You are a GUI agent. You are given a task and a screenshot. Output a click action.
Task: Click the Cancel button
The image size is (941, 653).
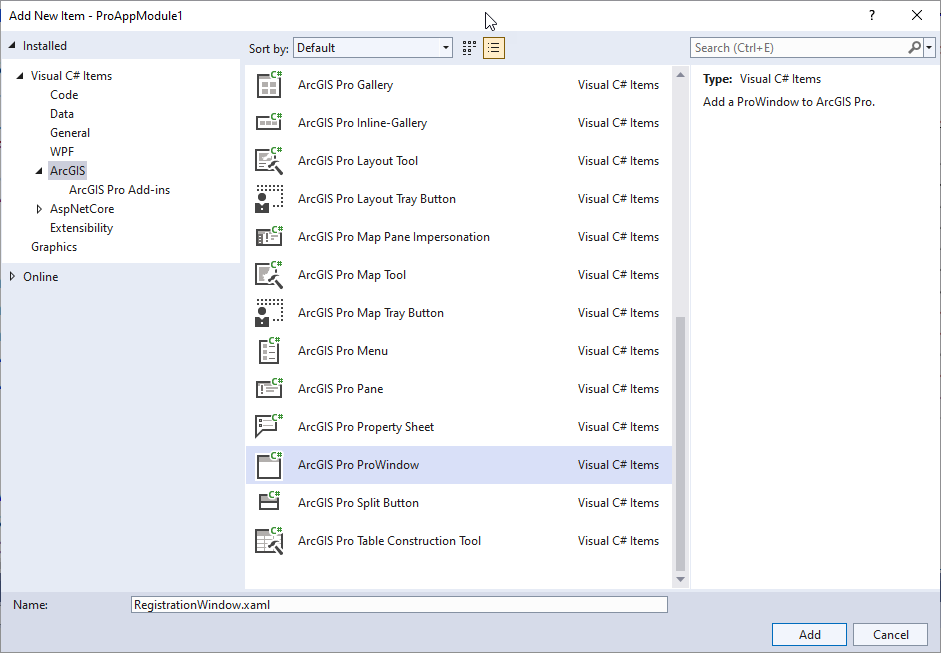click(890, 634)
